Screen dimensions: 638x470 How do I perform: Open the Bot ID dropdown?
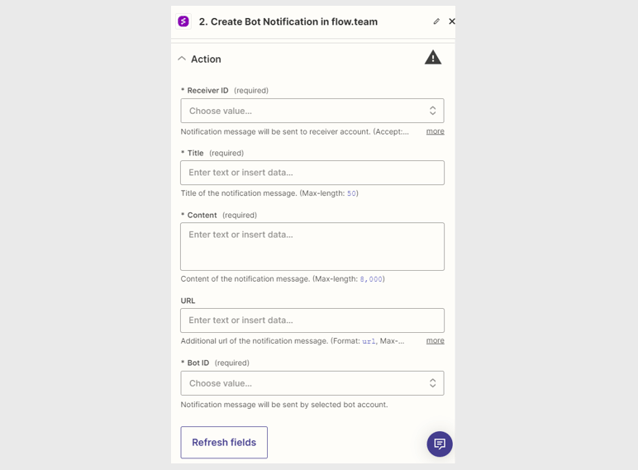click(x=312, y=383)
